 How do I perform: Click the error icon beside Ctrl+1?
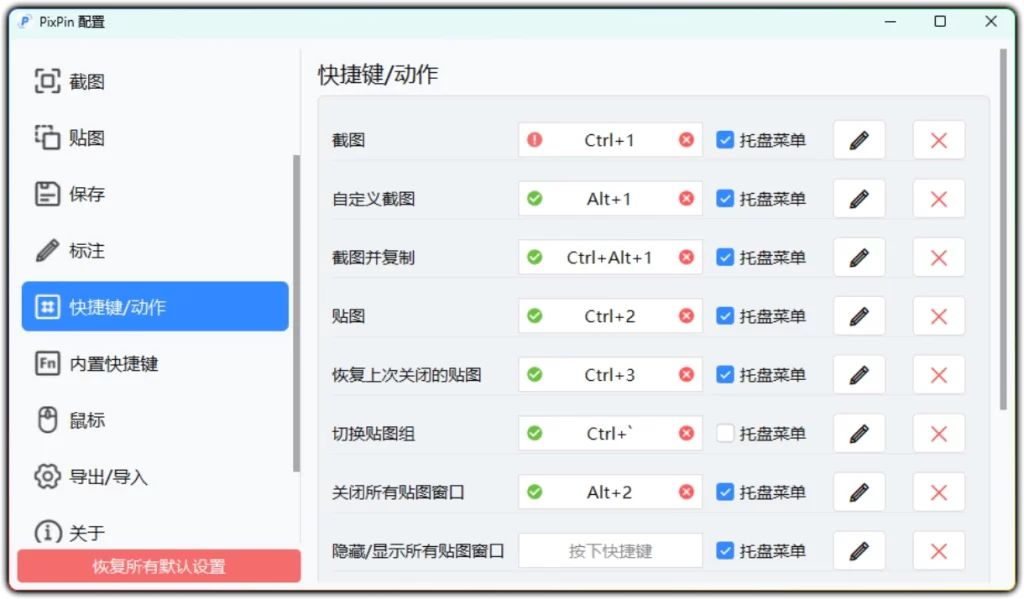534,140
